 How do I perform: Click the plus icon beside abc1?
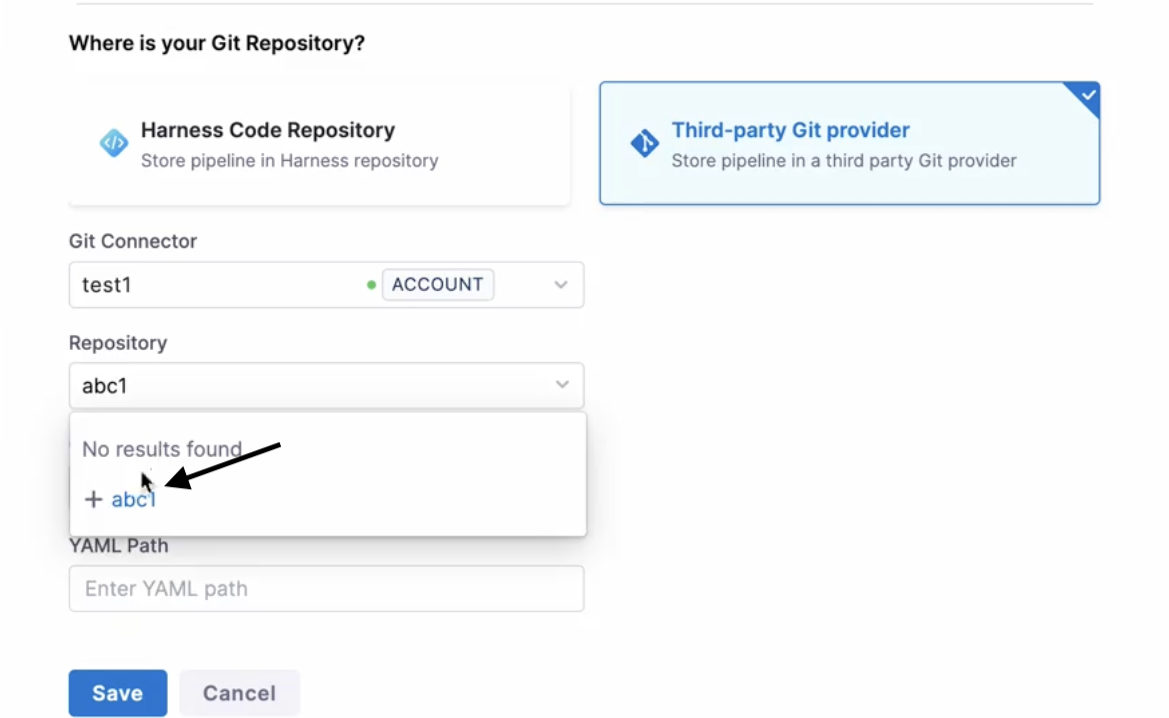click(93, 499)
